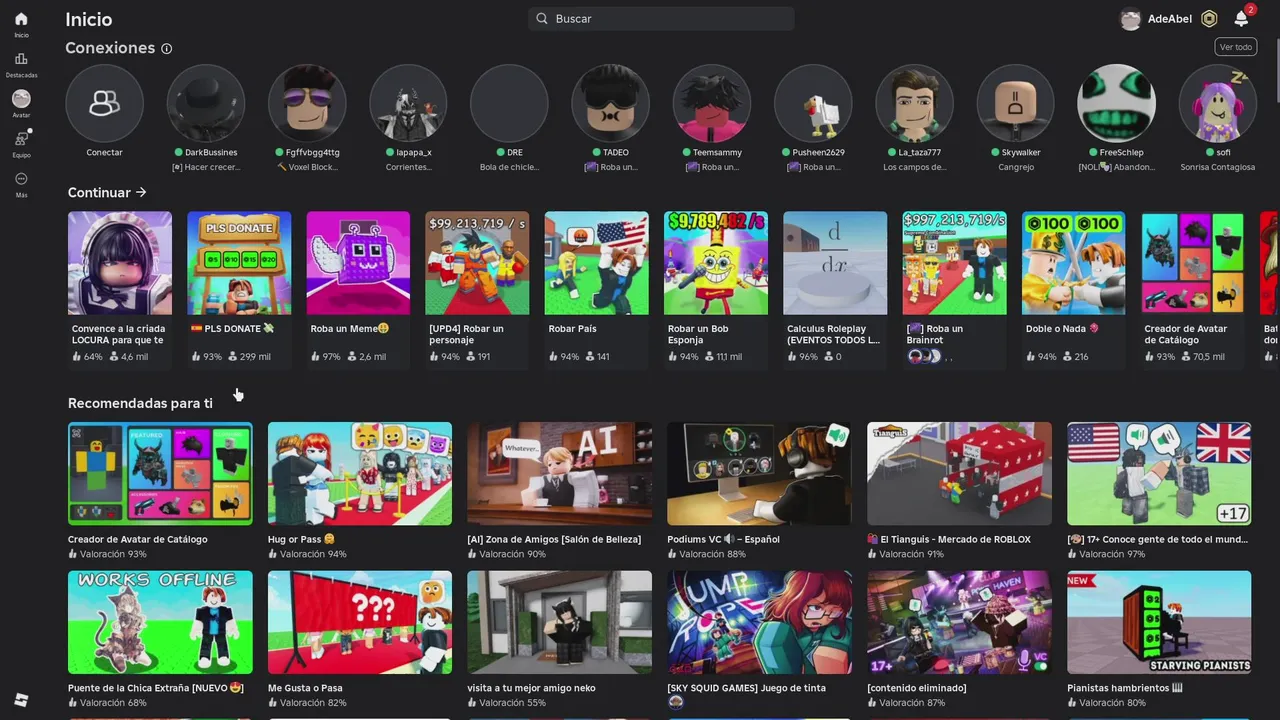Open Podiums VC Español thumbnail
Screen dimensions: 1280x720
760,473
